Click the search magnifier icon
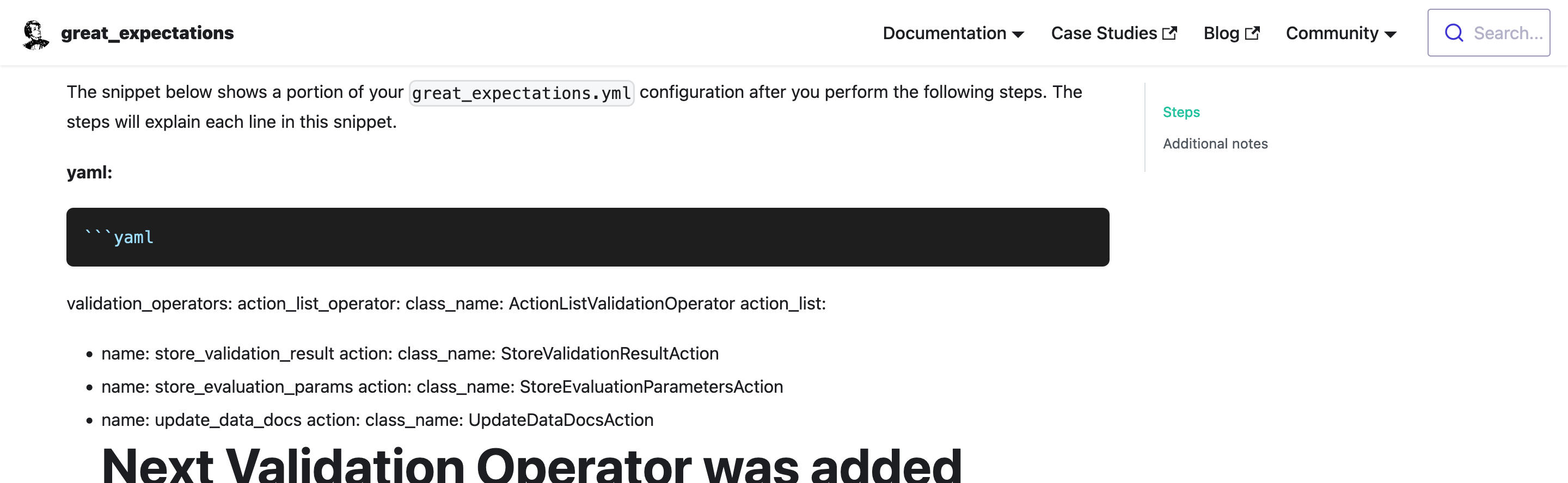 (x=1454, y=32)
